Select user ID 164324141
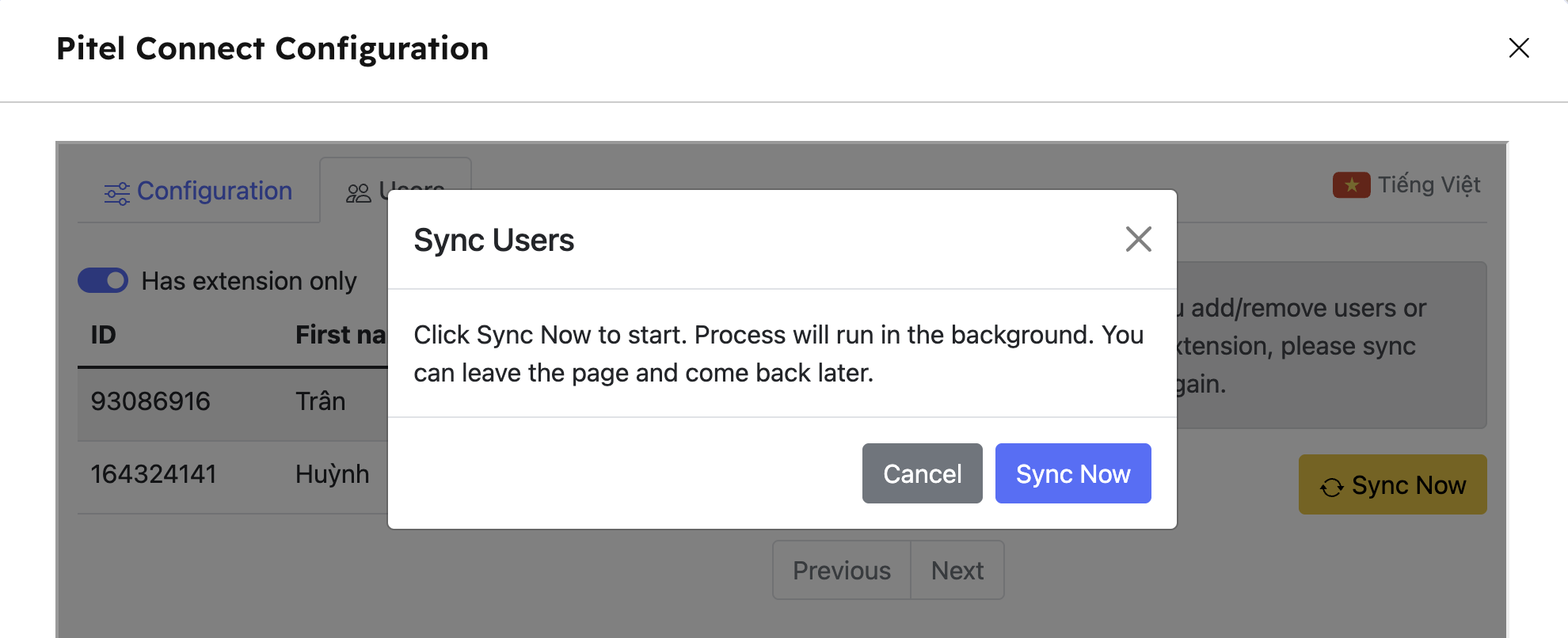Screen dimensions: 1568x638 click(154, 474)
